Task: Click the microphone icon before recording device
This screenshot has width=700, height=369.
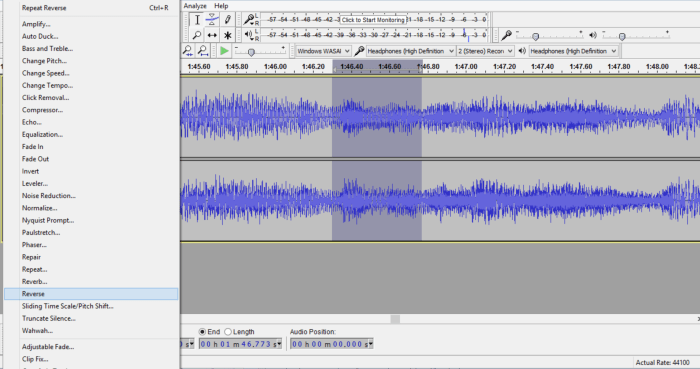Action: coord(359,51)
